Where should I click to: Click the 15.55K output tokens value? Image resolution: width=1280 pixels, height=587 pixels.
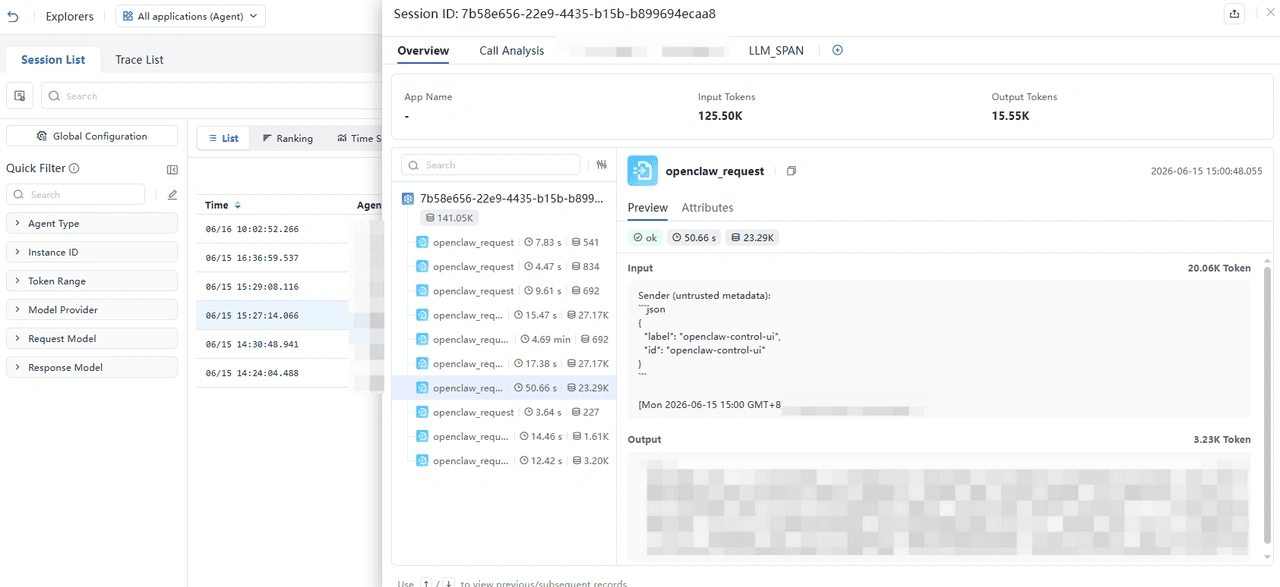(x=1010, y=116)
